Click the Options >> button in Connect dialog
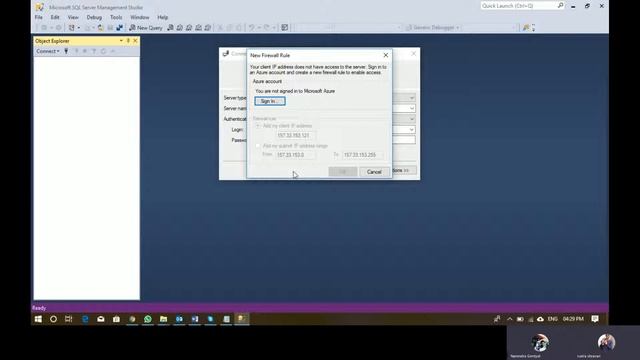Image resolution: width=640 pixels, height=360 pixels. (x=404, y=170)
